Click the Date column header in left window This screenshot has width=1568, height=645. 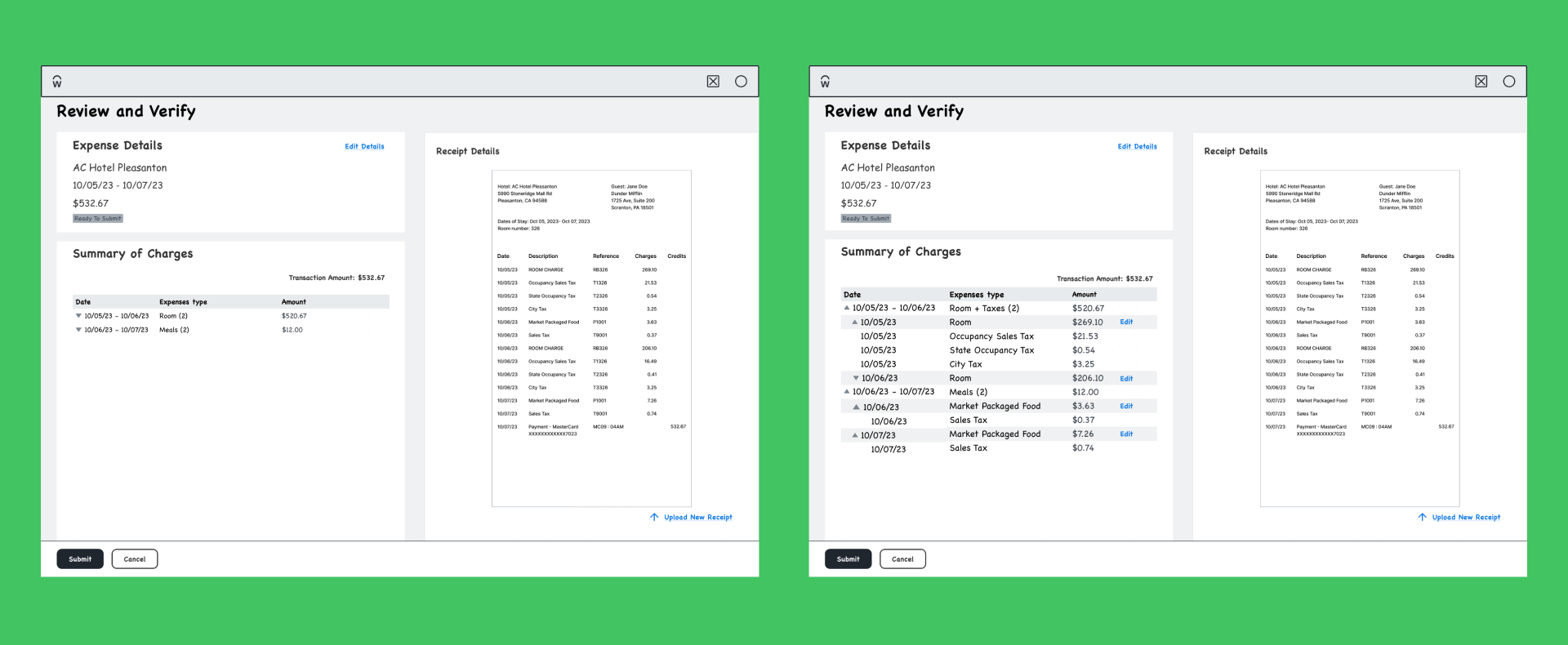(83, 302)
